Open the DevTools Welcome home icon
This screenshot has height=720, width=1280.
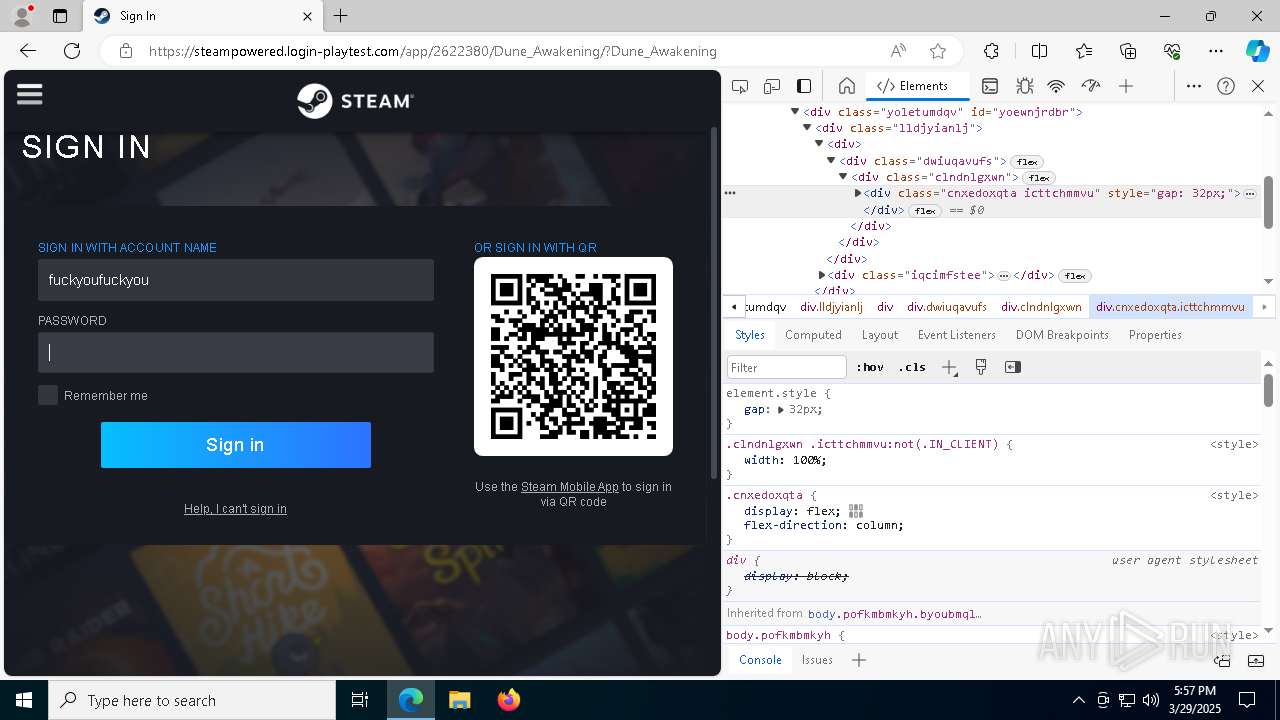tap(846, 86)
